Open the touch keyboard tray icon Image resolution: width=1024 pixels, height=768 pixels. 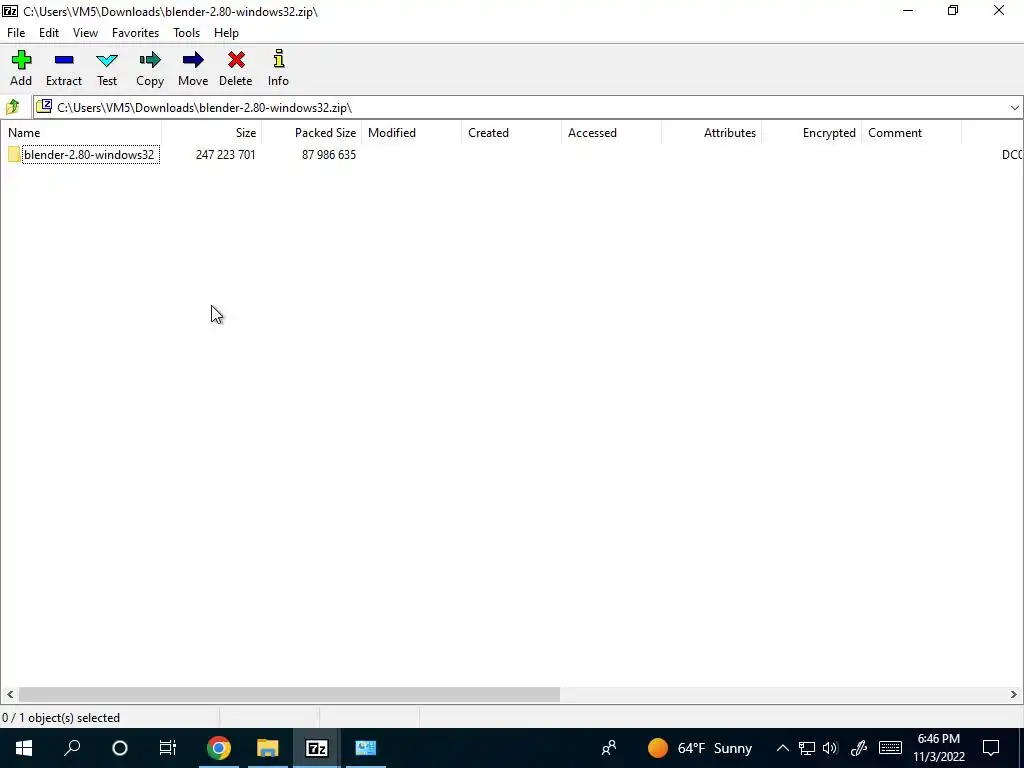(890, 748)
